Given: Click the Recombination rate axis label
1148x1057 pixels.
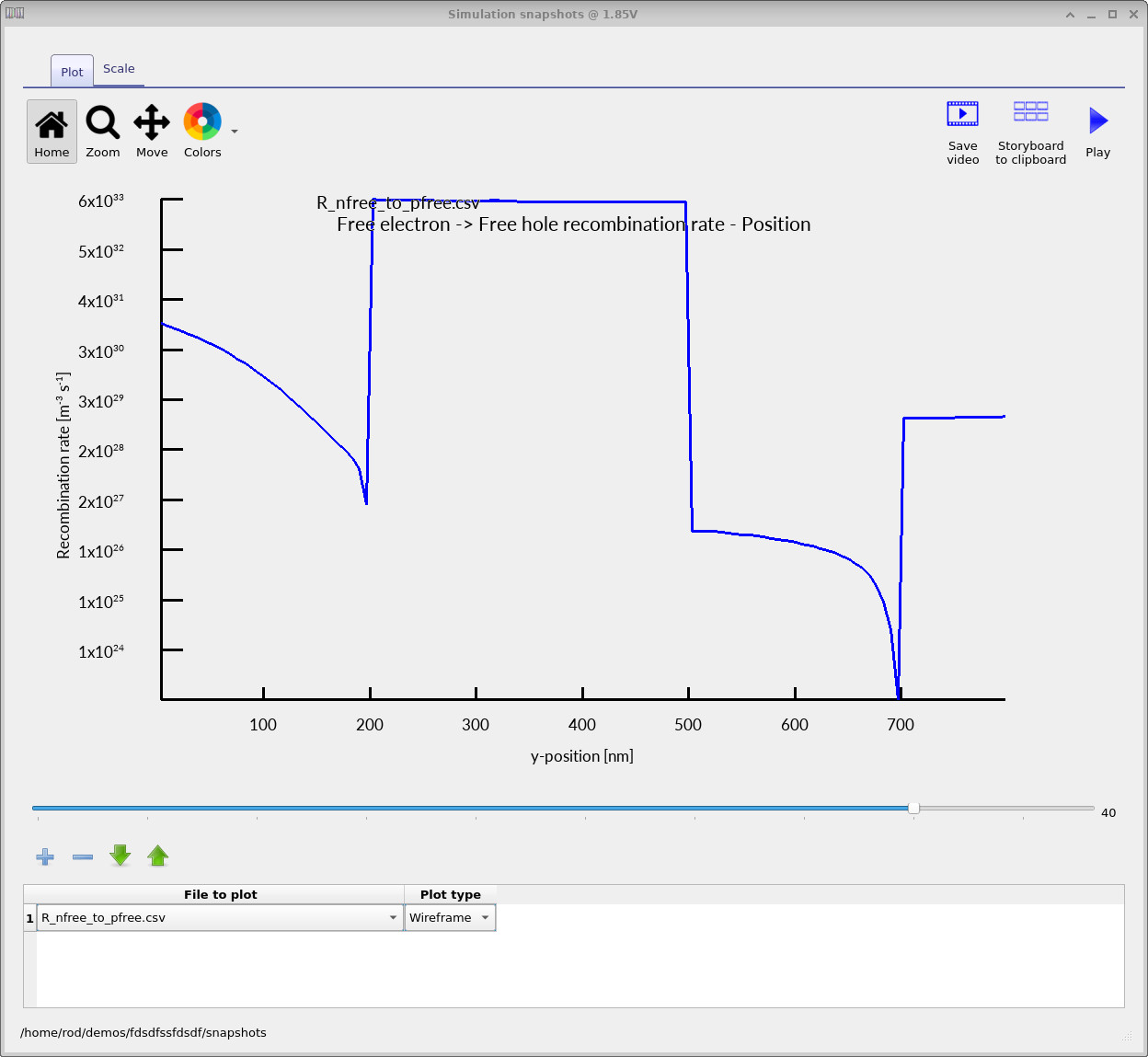Looking at the screenshot, I should point(63,465).
